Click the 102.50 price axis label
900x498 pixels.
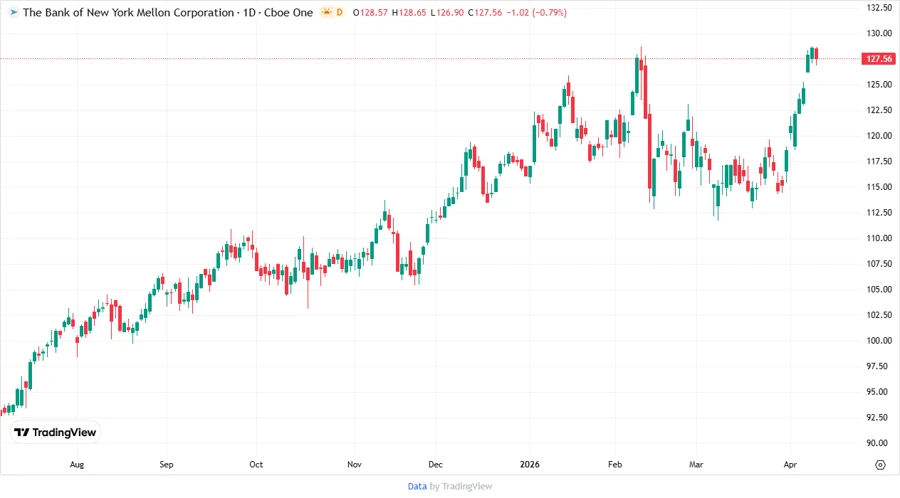[x=879, y=315]
